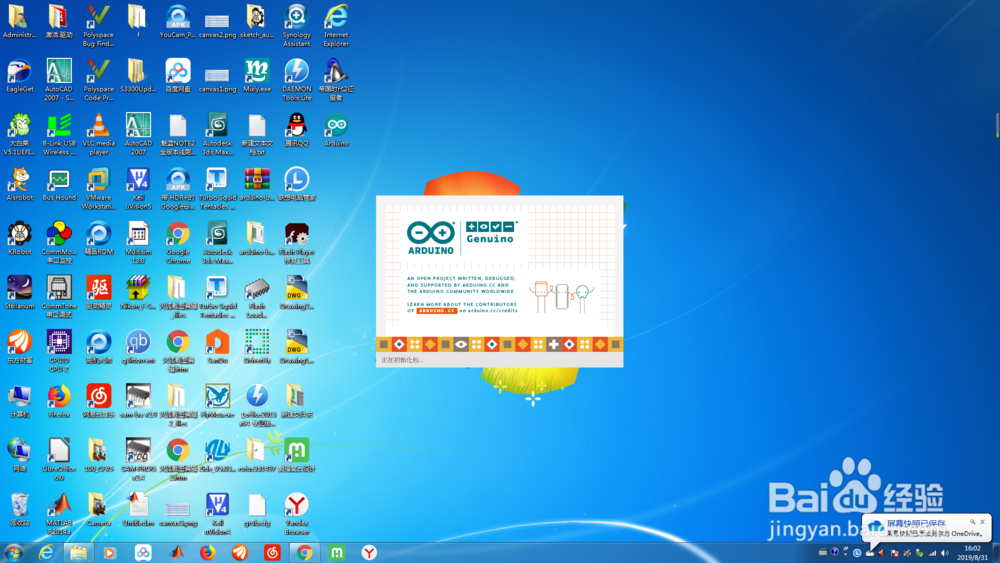The image size is (1000, 563).
Task: Open Internet Explorer from the taskbar
Action: (46, 553)
